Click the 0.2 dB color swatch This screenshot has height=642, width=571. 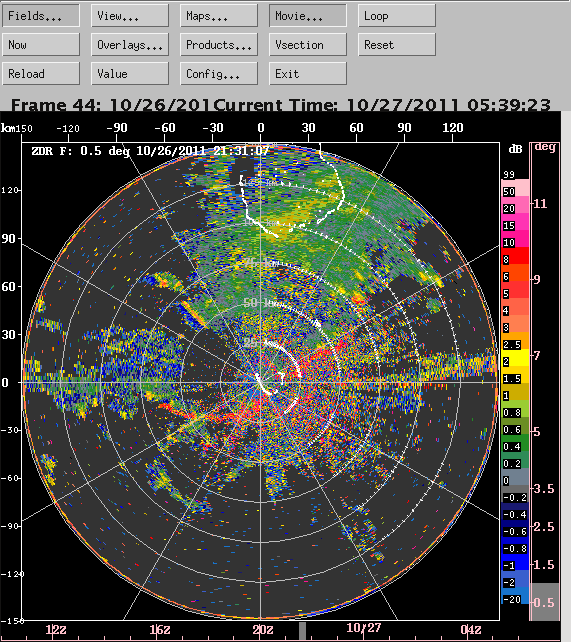pos(515,460)
